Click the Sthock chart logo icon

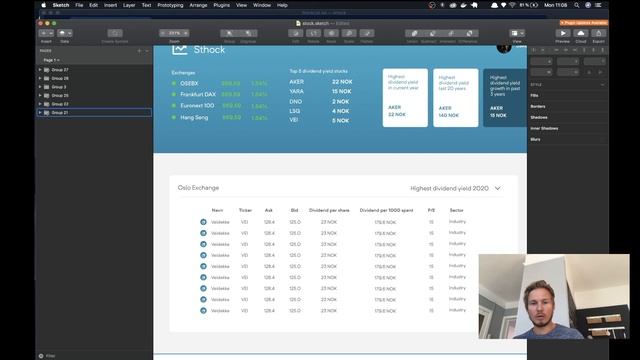point(180,50)
